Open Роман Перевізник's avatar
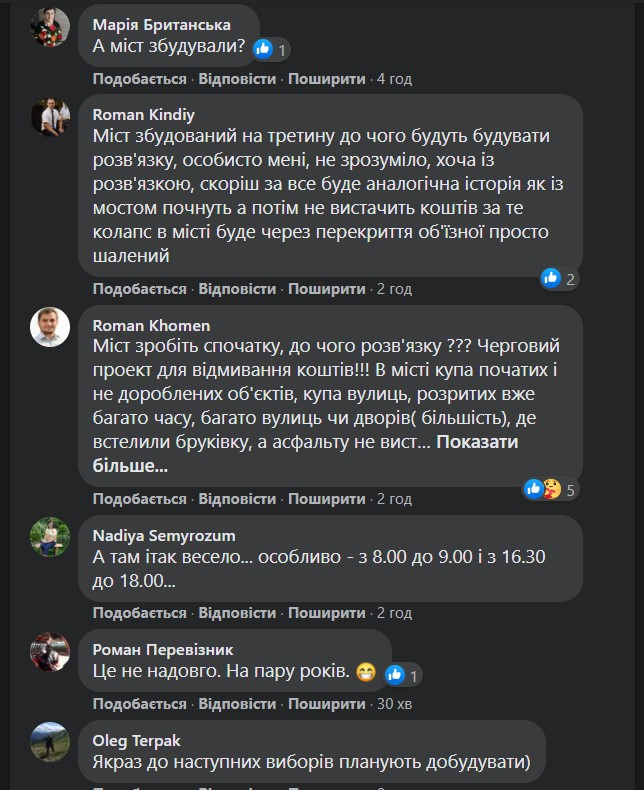The height and width of the screenshot is (790, 644). pos(50,651)
